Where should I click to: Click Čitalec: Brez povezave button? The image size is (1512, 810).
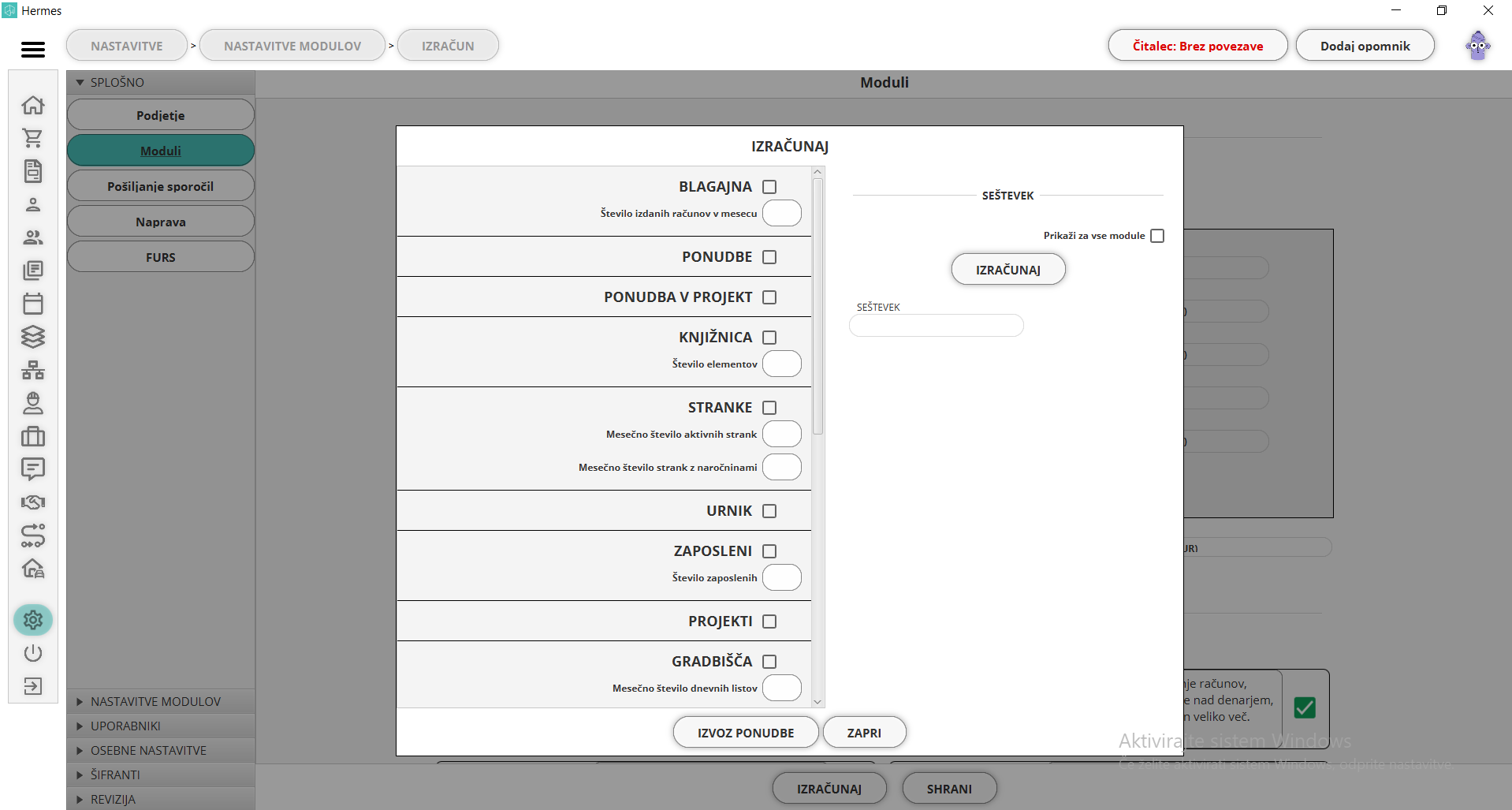[x=1197, y=46]
